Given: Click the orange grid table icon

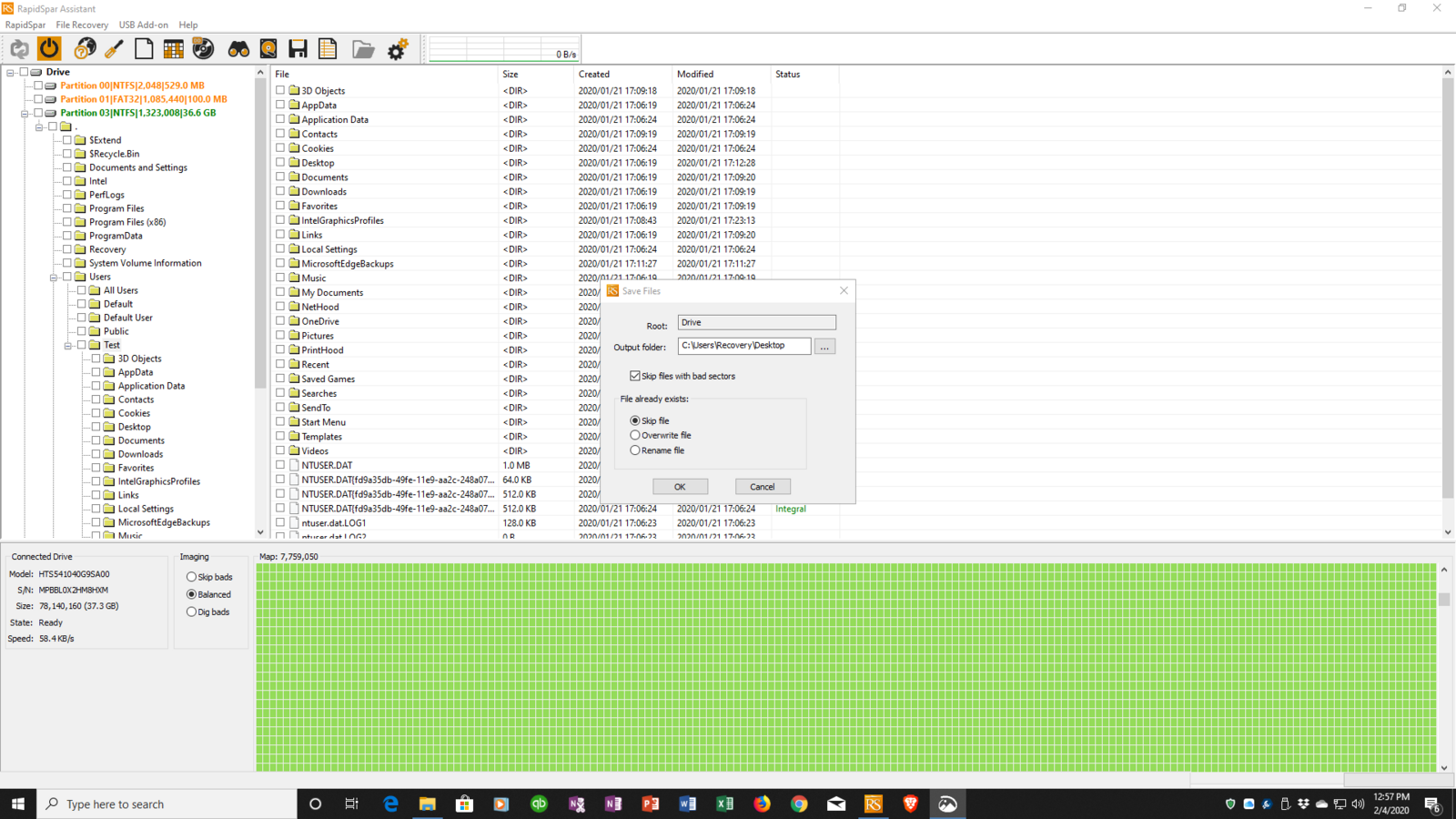Looking at the screenshot, I should 173,49.
